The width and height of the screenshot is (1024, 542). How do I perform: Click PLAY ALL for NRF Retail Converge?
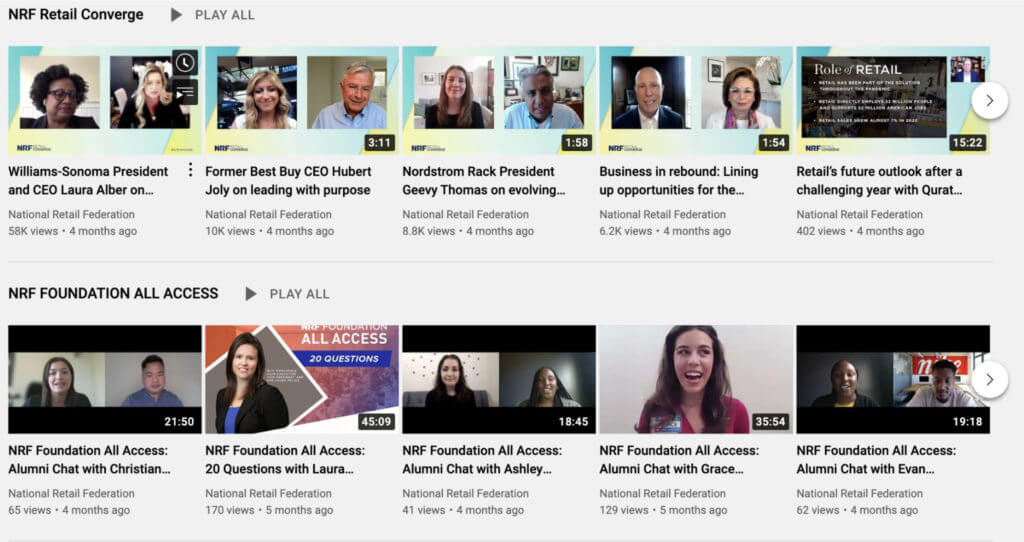click(225, 14)
